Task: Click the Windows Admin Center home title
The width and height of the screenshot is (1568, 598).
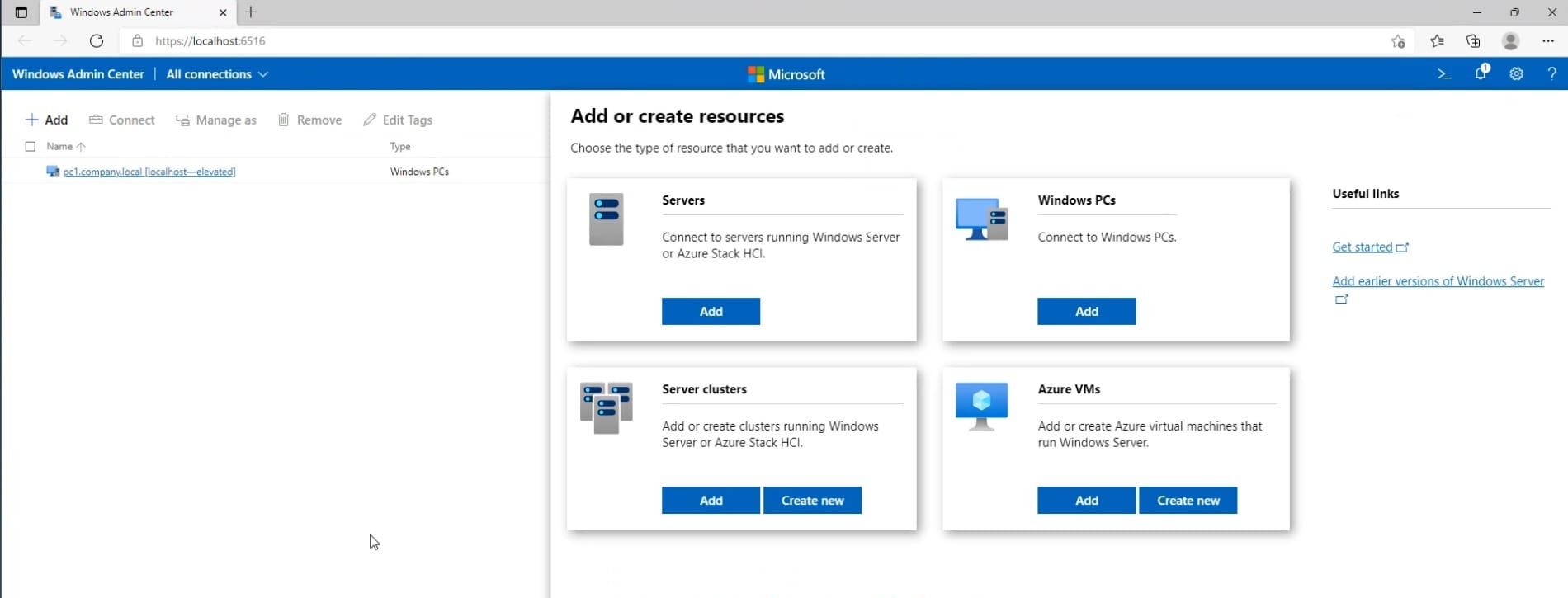Action: pyautogui.click(x=78, y=74)
